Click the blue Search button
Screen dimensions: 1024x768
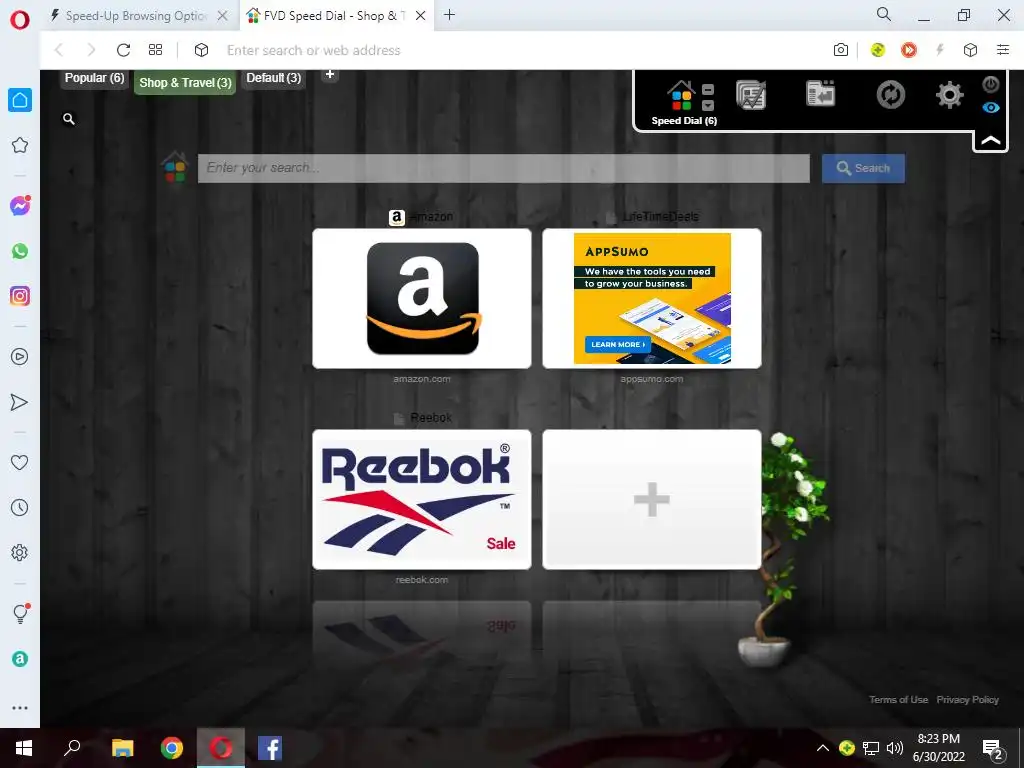(863, 168)
